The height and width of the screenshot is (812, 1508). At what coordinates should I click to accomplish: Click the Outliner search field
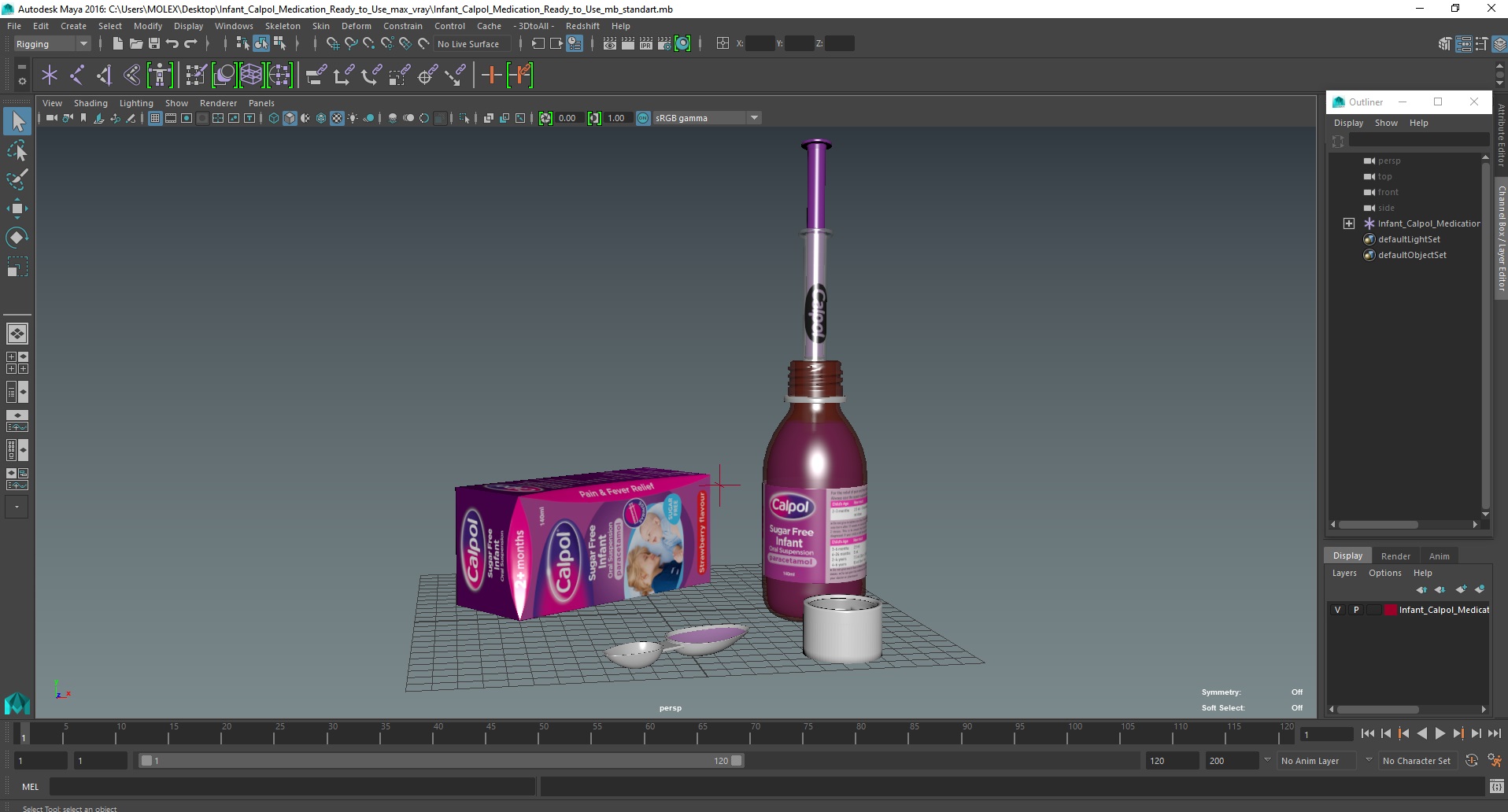(x=1418, y=140)
